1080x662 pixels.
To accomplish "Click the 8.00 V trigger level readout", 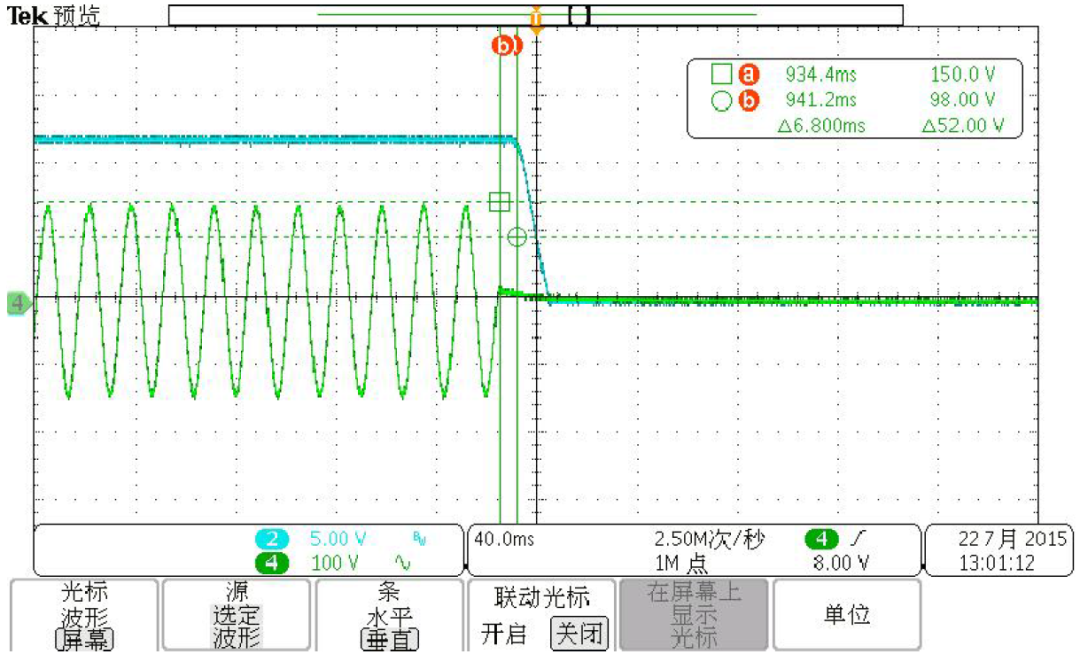I will coord(843,560).
